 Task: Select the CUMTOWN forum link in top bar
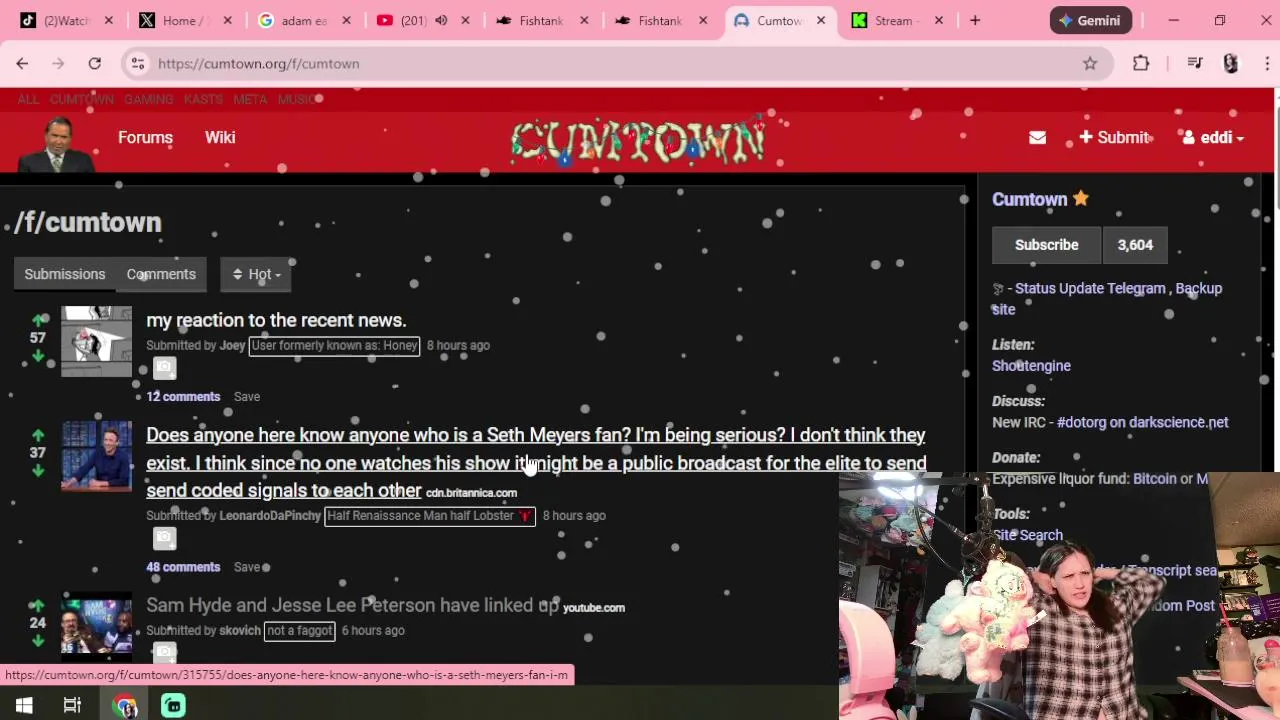coord(82,99)
